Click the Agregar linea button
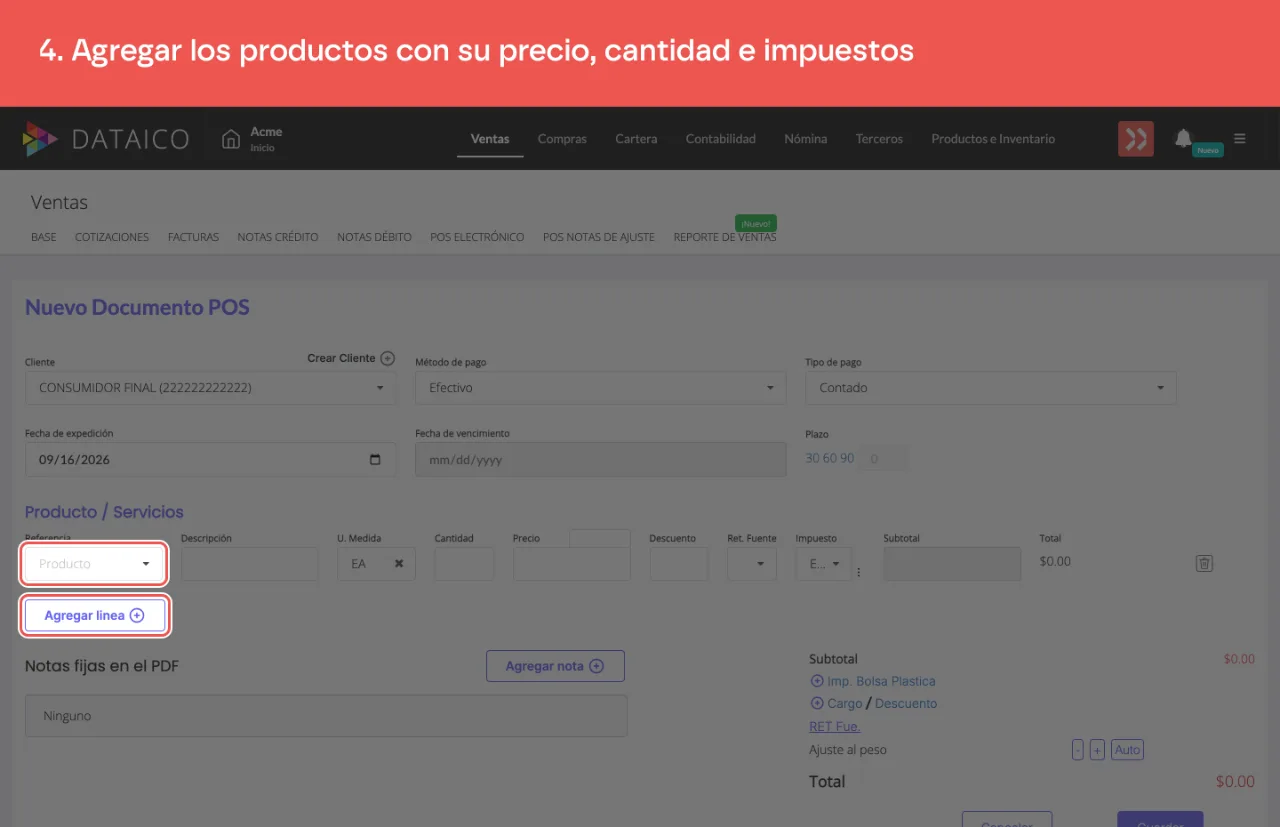 [x=94, y=616]
